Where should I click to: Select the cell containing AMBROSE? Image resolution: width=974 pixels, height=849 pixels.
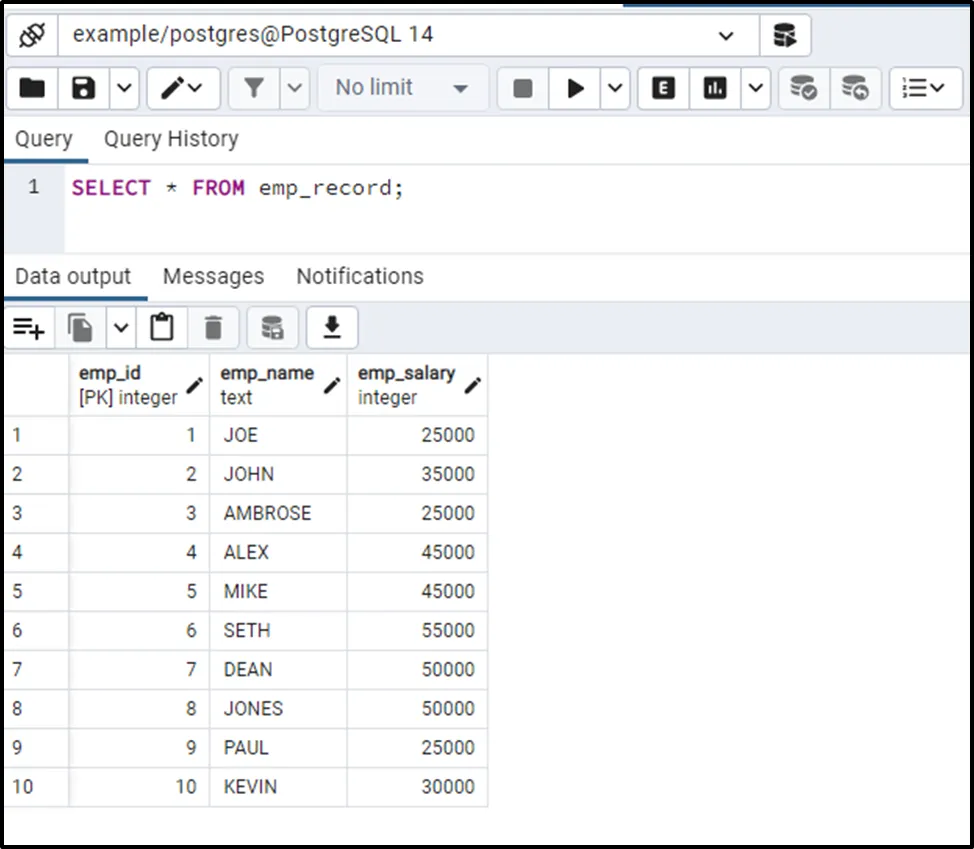coord(267,513)
